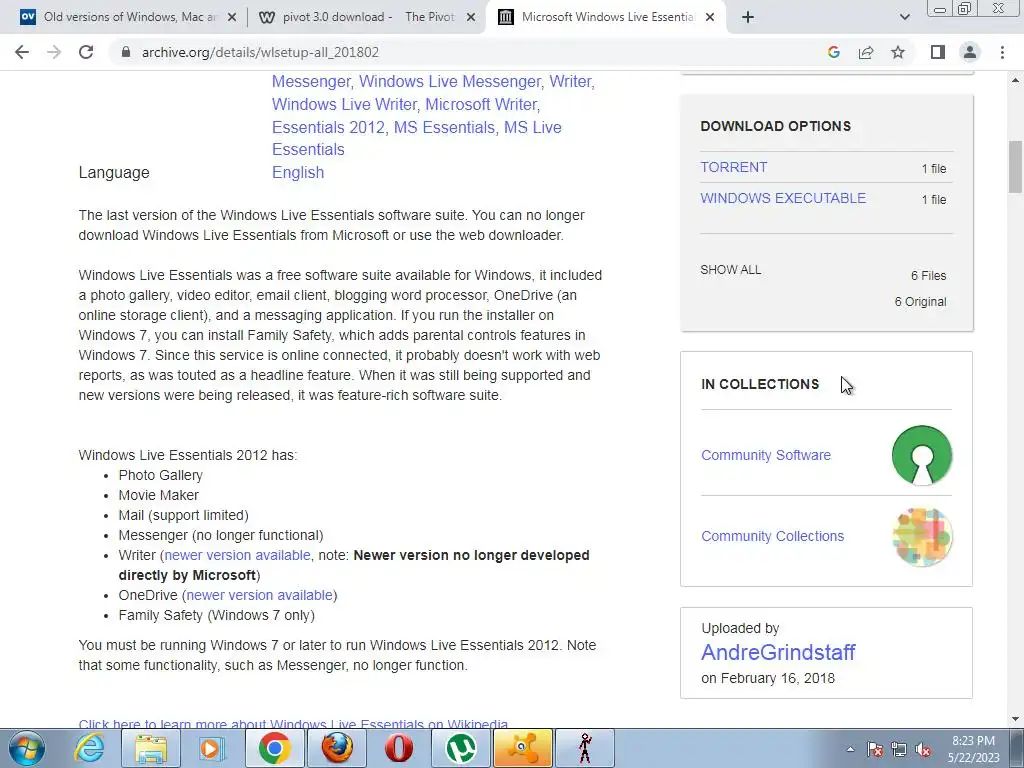This screenshot has height=768, width=1024.
Task: Open the Chrome profile menu
Action: [x=970, y=52]
